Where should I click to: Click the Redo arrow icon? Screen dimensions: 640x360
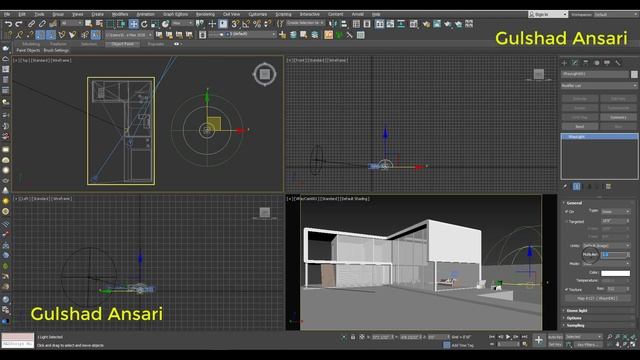[18, 24]
